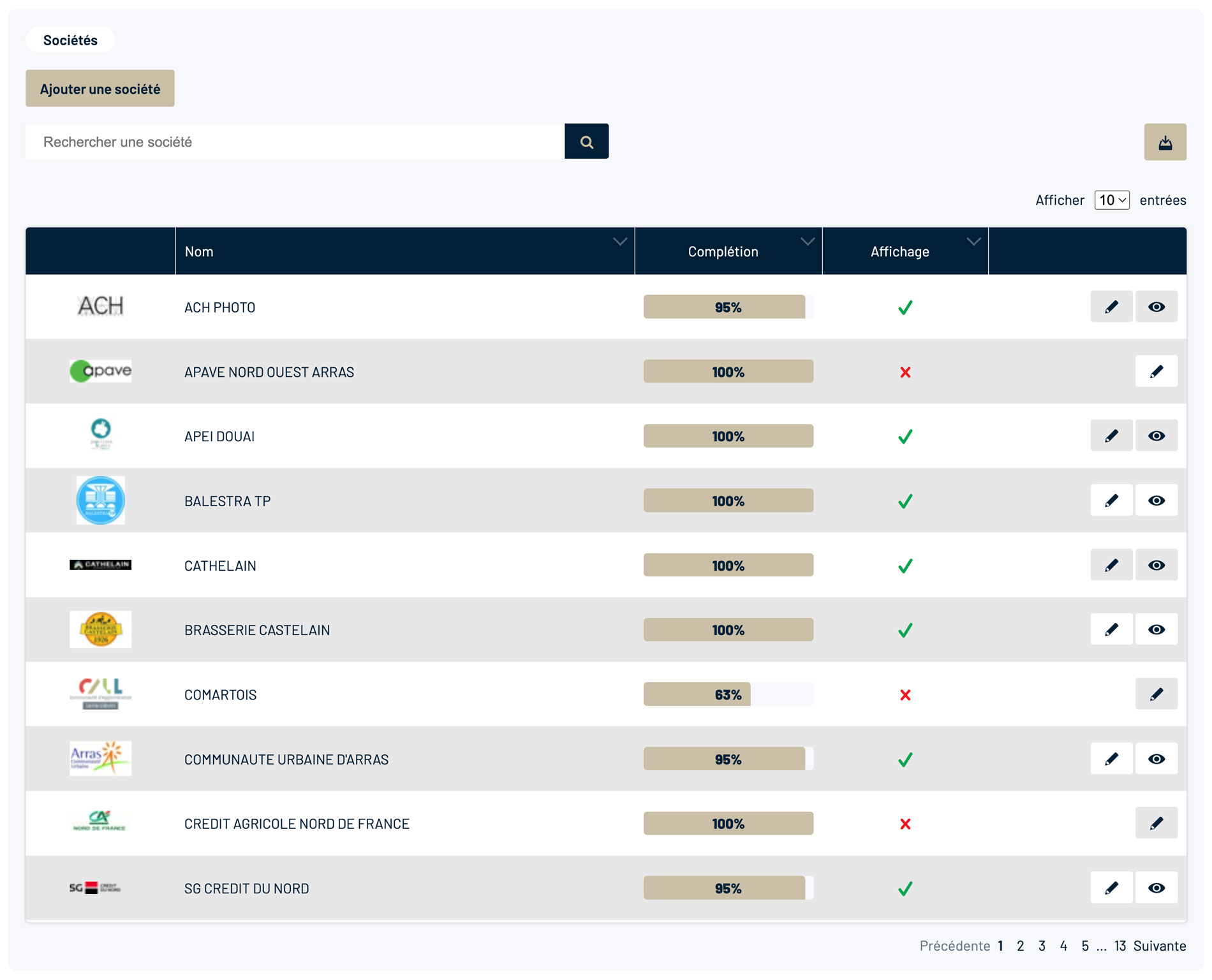Click the download export icon button

tap(1164, 142)
